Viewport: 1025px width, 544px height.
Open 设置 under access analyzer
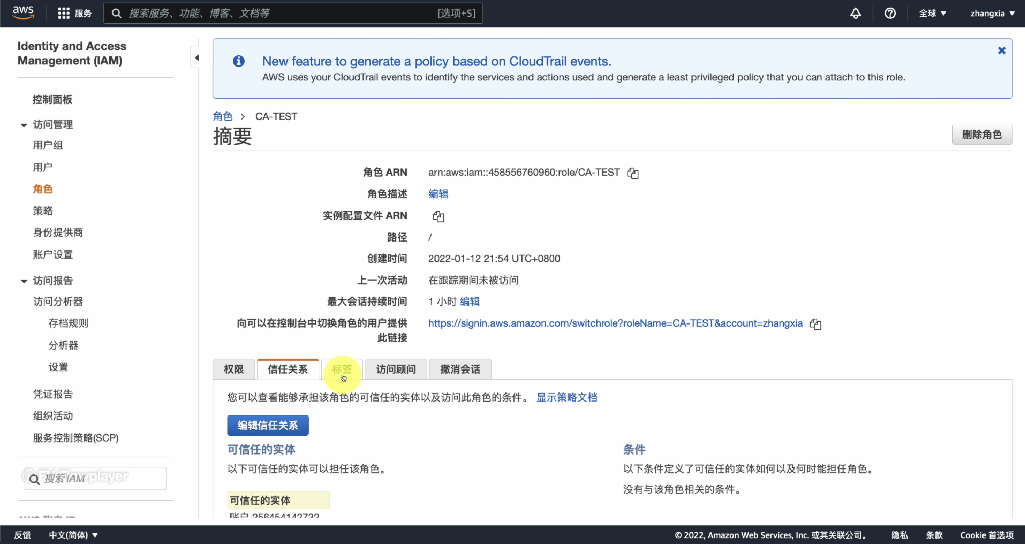click(58, 367)
